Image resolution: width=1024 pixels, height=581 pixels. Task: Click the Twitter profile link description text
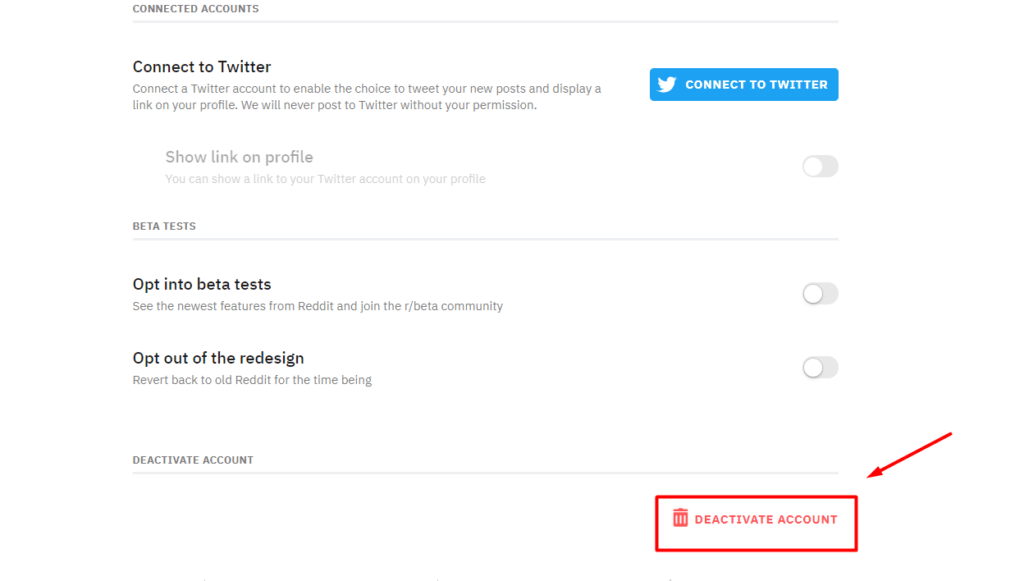click(x=325, y=179)
